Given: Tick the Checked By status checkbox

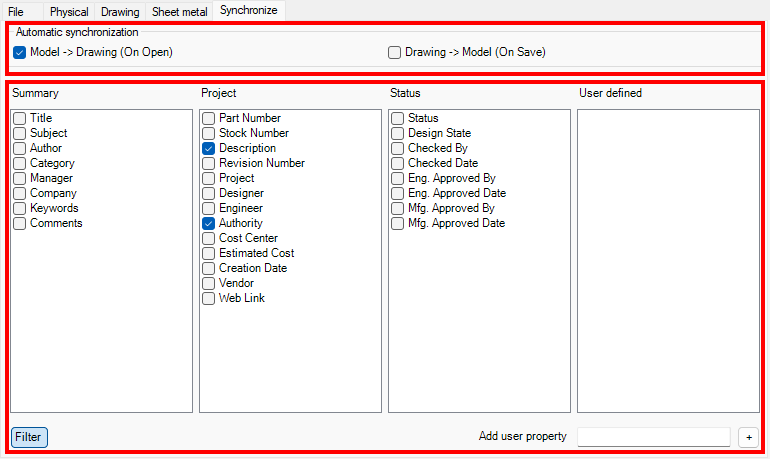Looking at the screenshot, I should pyautogui.click(x=398, y=148).
